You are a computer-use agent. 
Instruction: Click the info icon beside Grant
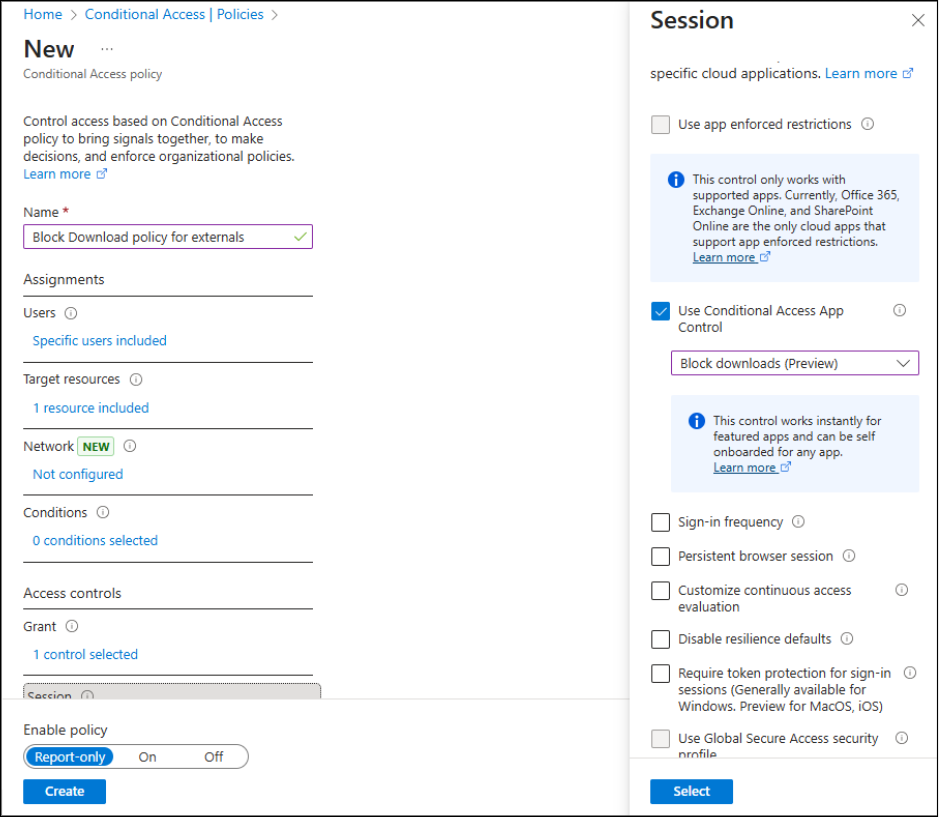(x=72, y=627)
